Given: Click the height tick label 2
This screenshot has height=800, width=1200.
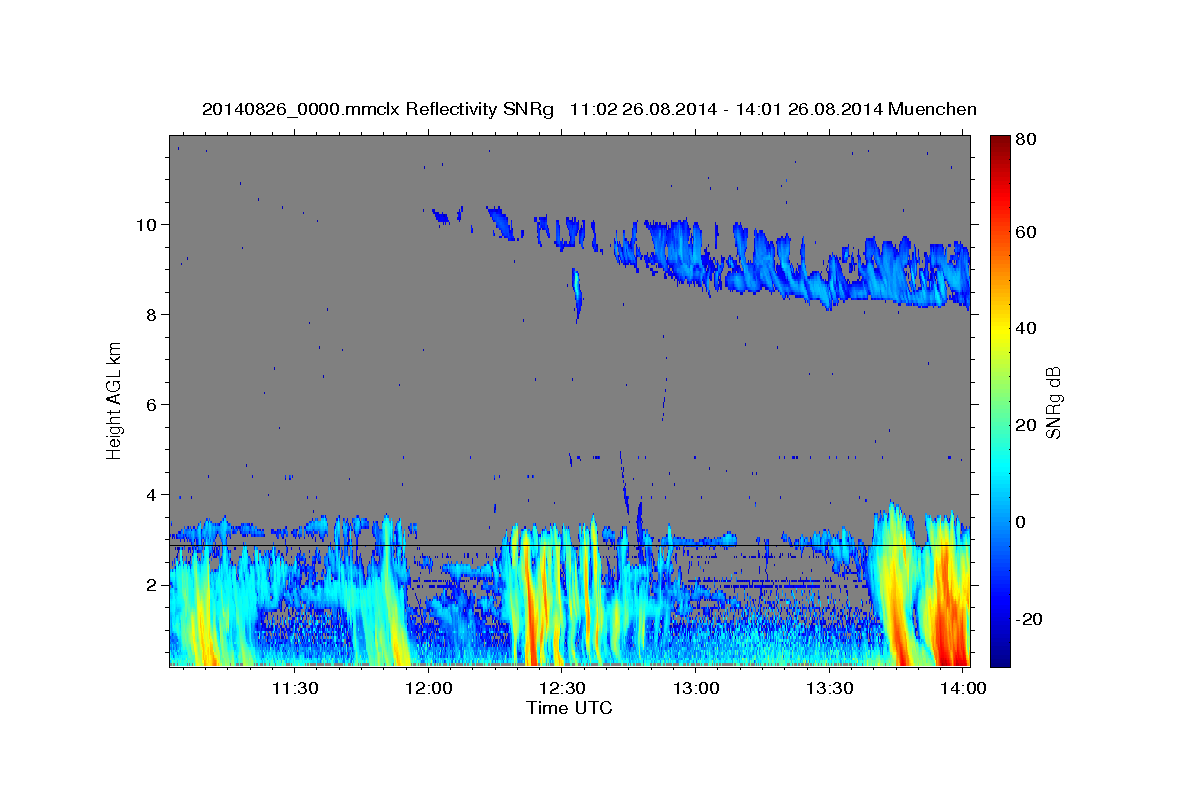Looking at the screenshot, I should (153, 584).
